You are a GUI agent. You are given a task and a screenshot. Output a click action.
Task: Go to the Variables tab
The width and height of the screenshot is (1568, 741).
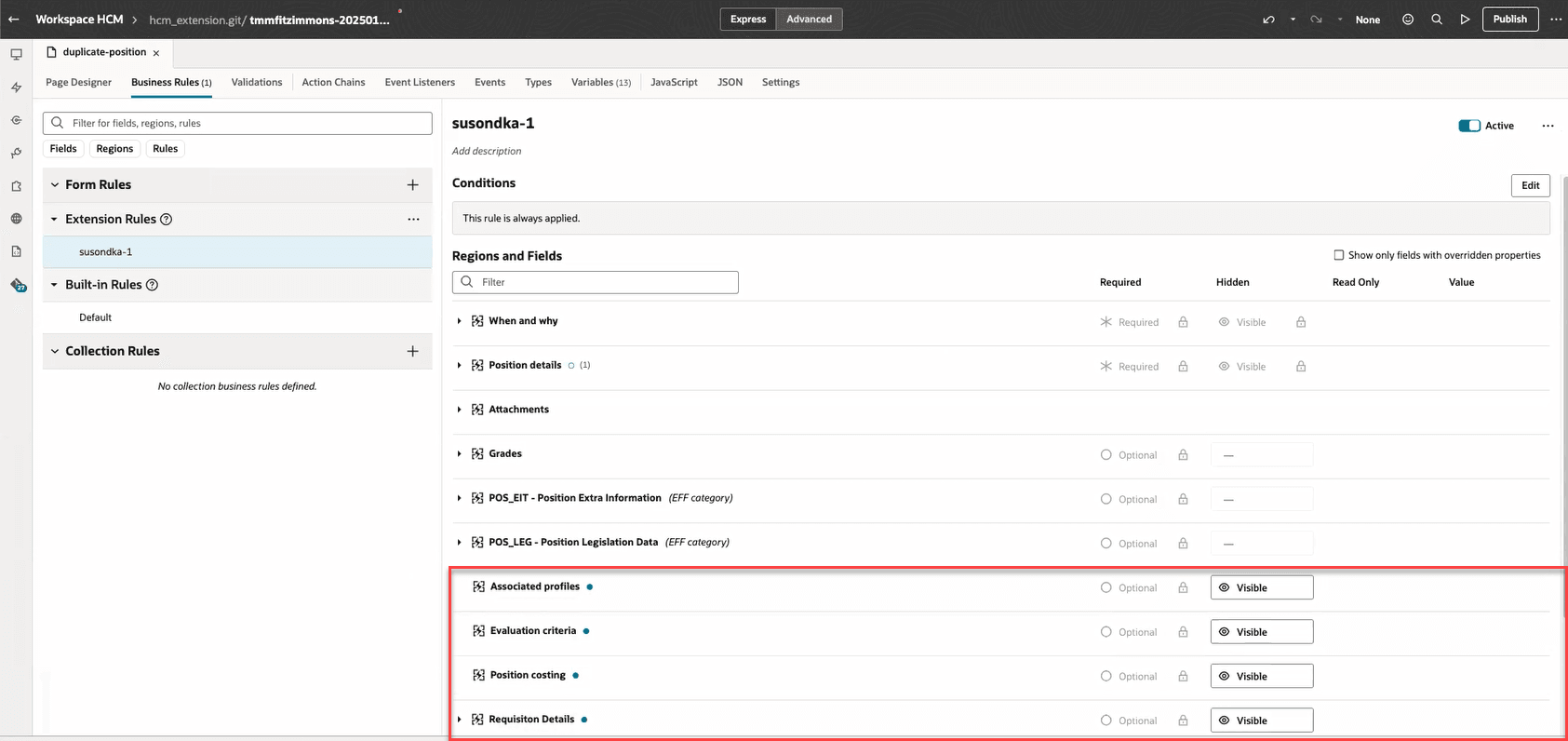(x=601, y=83)
